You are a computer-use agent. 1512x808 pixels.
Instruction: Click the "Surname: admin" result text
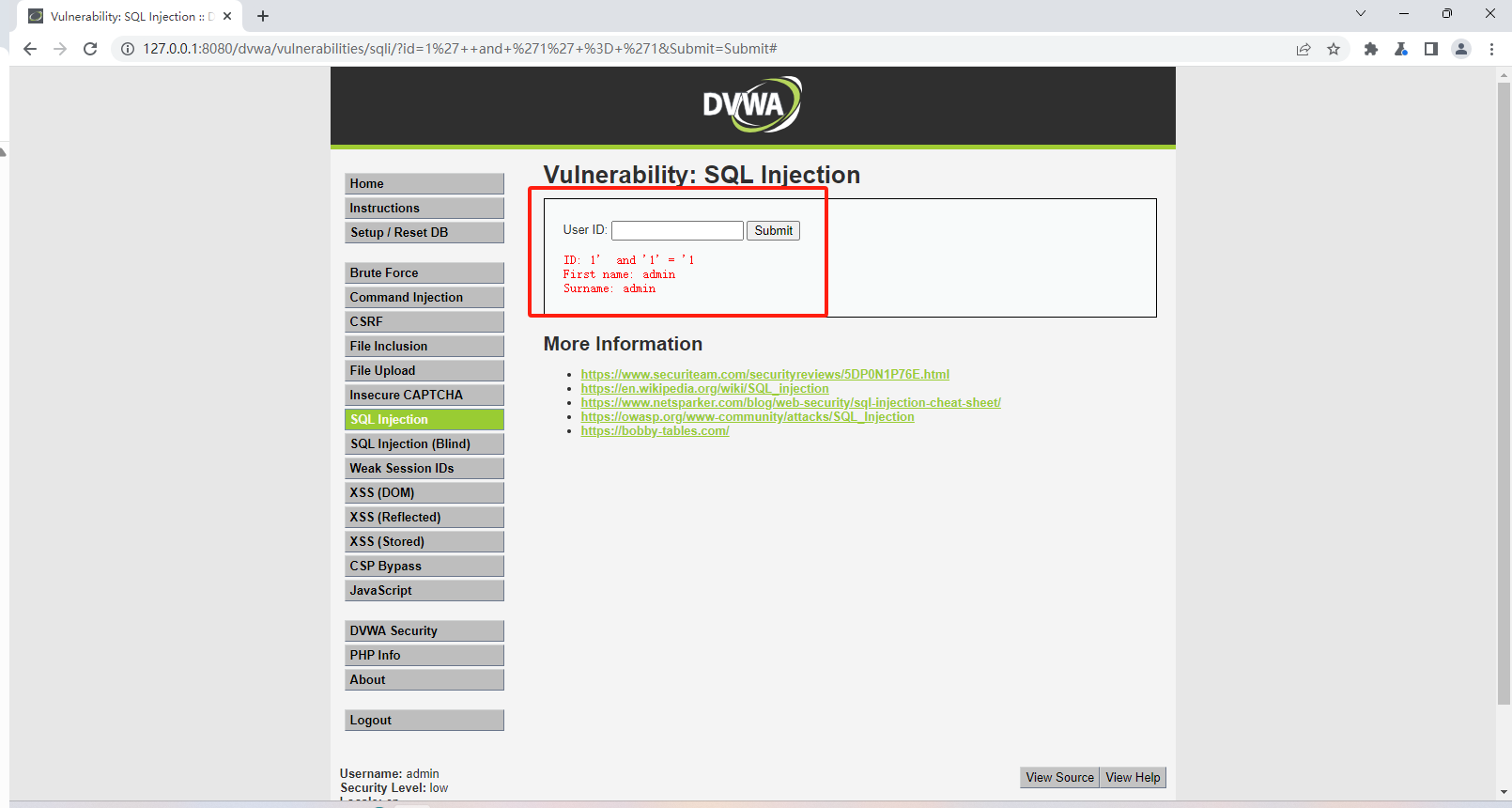point(609,288)
